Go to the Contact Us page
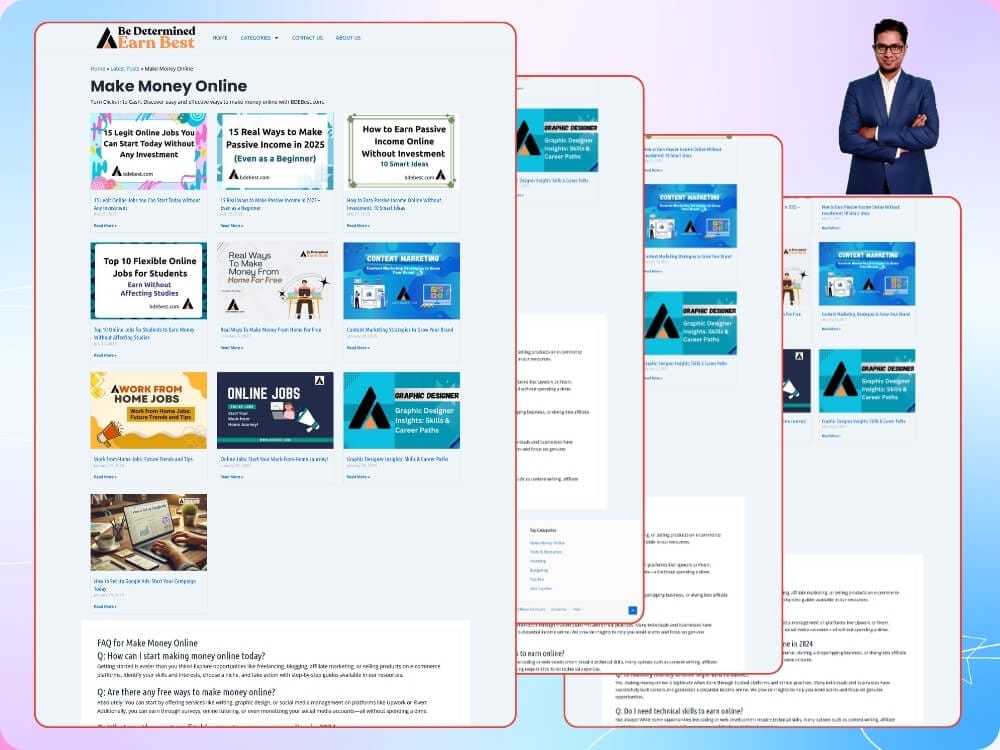 tap(307, 38)
